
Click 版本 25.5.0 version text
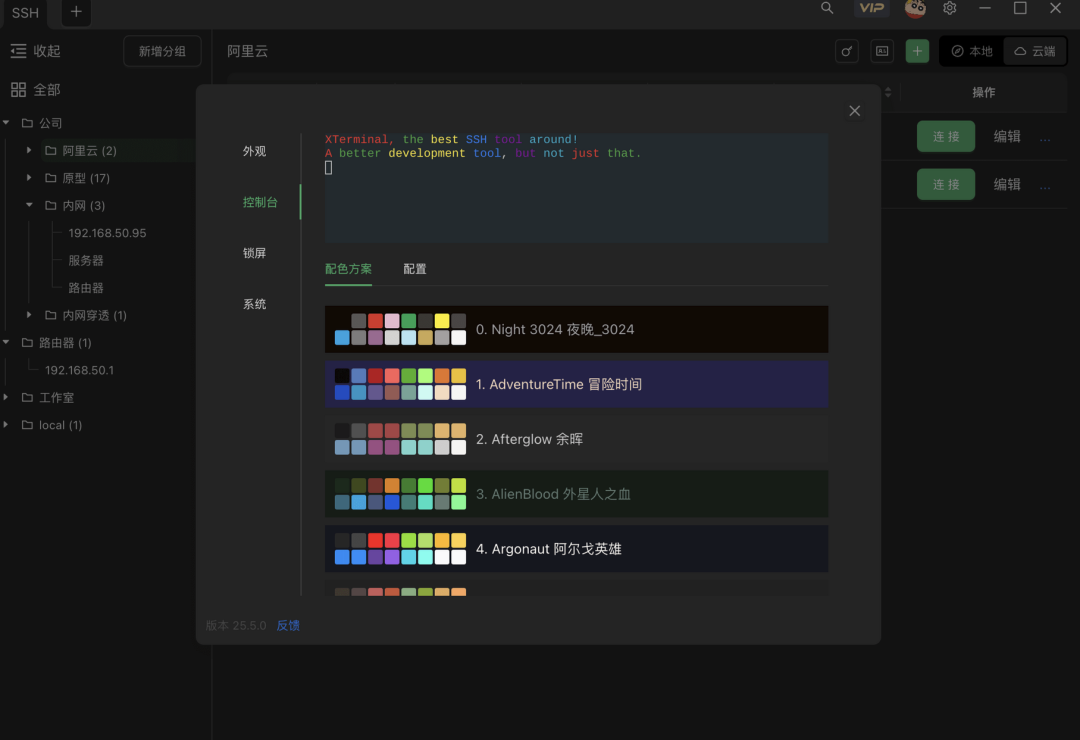(x=236, y=626)
